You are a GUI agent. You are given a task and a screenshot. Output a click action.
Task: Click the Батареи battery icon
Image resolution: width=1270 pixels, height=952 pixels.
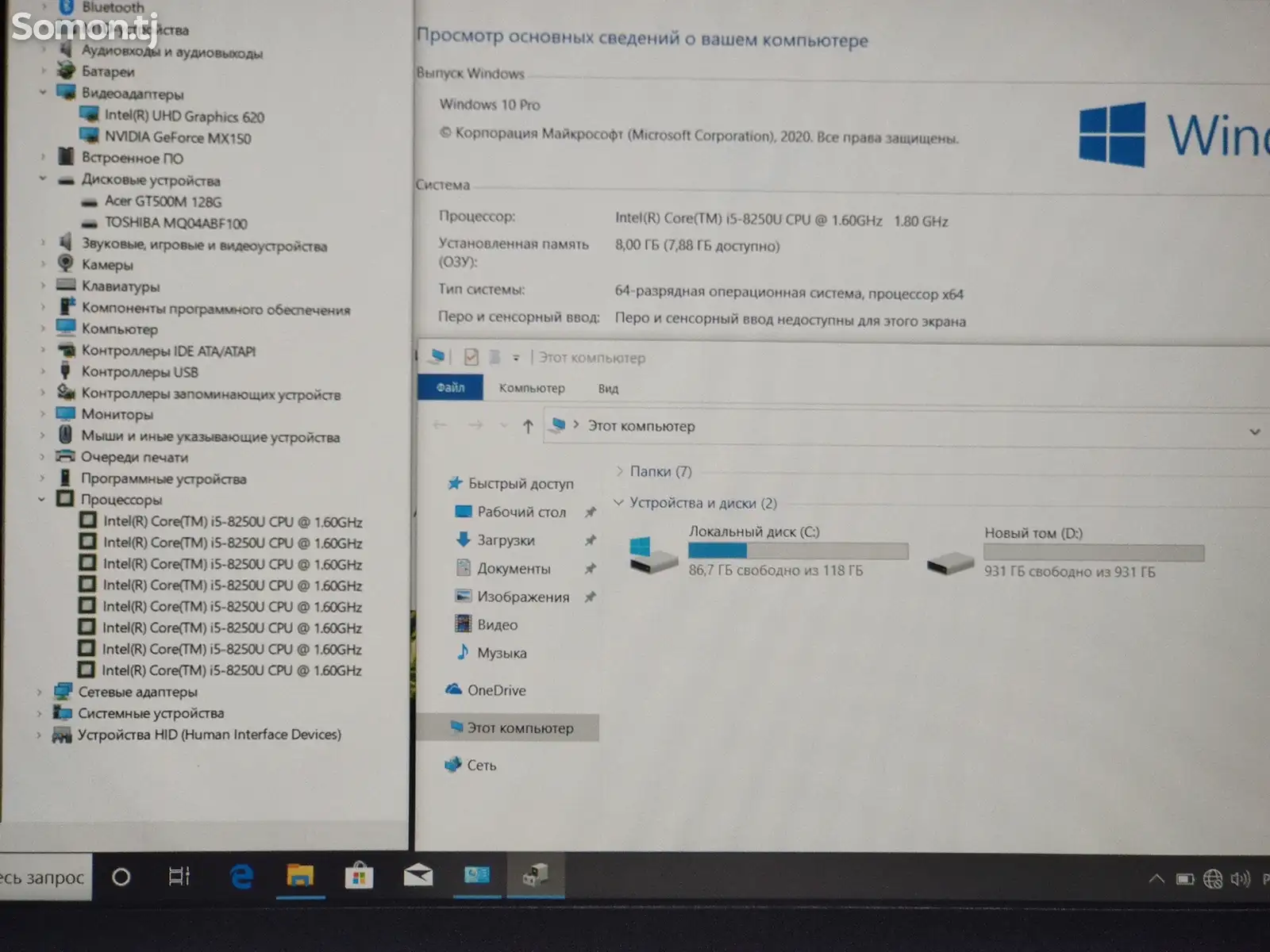pos(67,71)
